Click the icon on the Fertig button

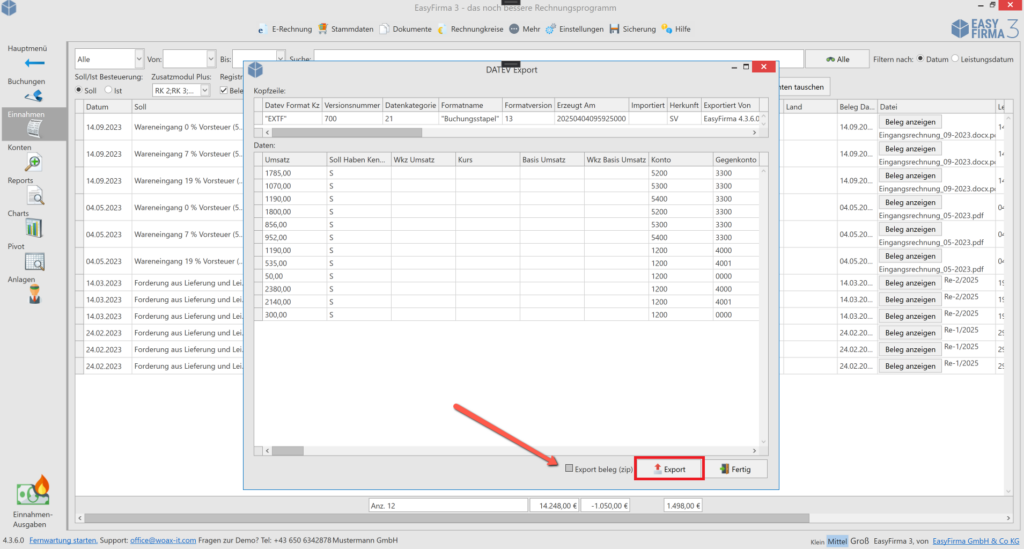(724, 469)
